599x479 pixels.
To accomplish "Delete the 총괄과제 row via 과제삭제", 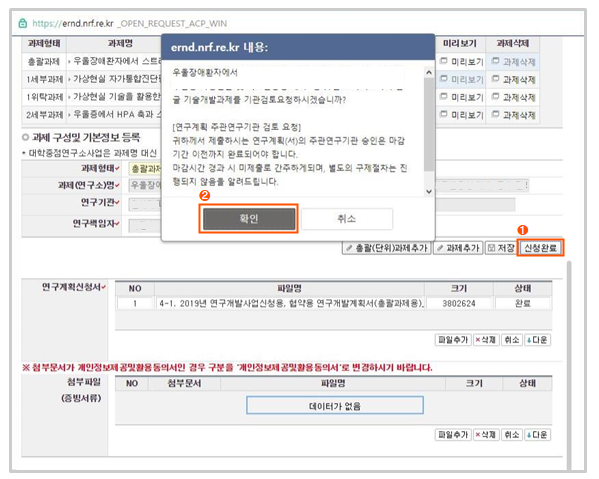I will 513,61.
